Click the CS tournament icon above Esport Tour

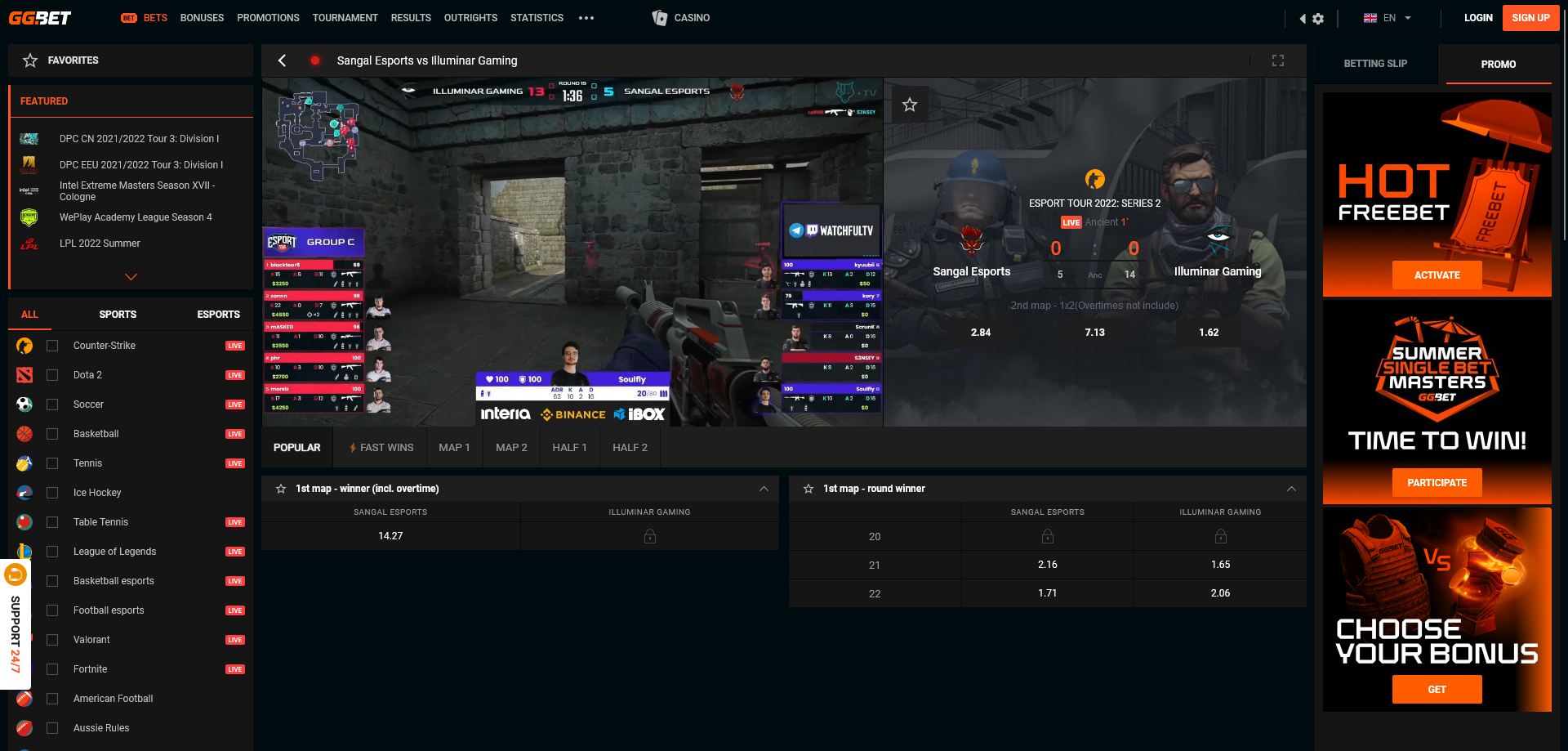[1094, 179]
